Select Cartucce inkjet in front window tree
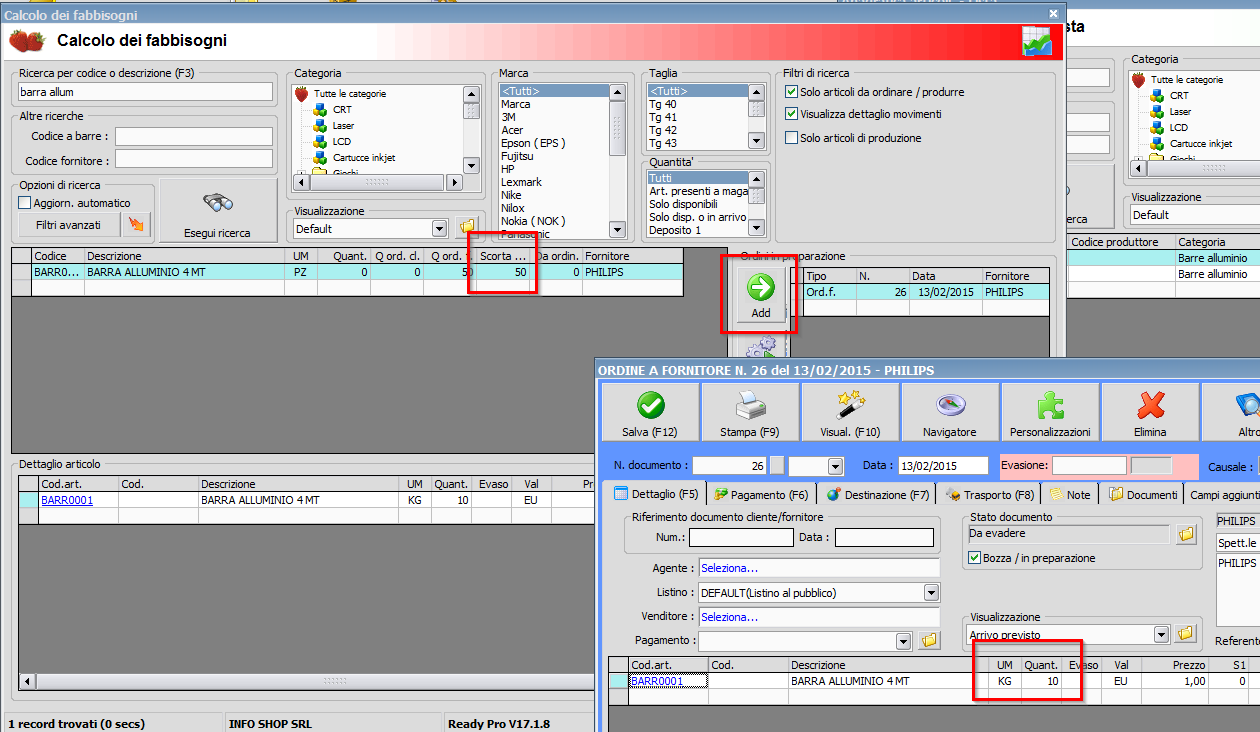 click(364, 157)
